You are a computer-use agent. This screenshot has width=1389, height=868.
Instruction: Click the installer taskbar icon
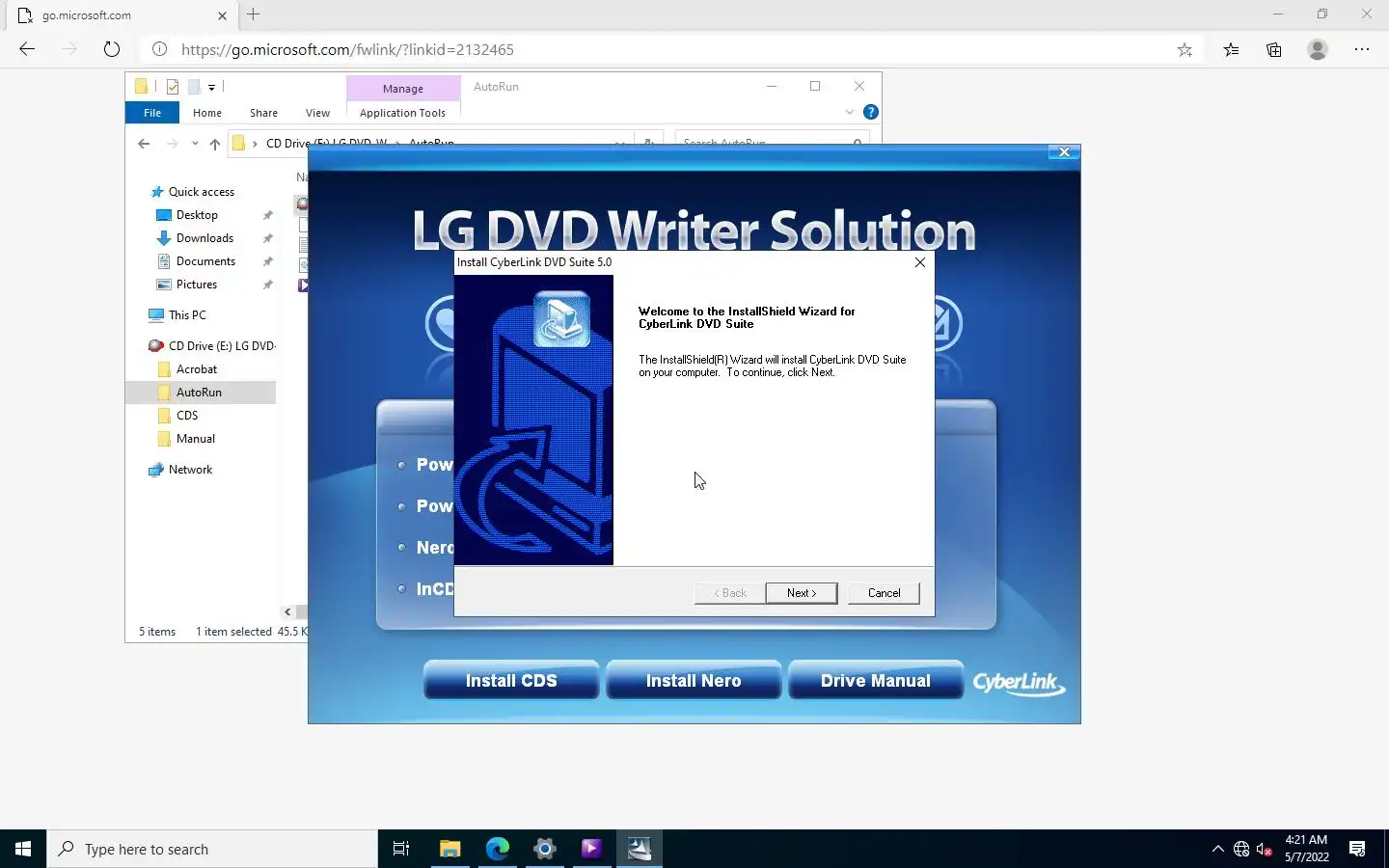pyautogui.click(x=640, y=849)
